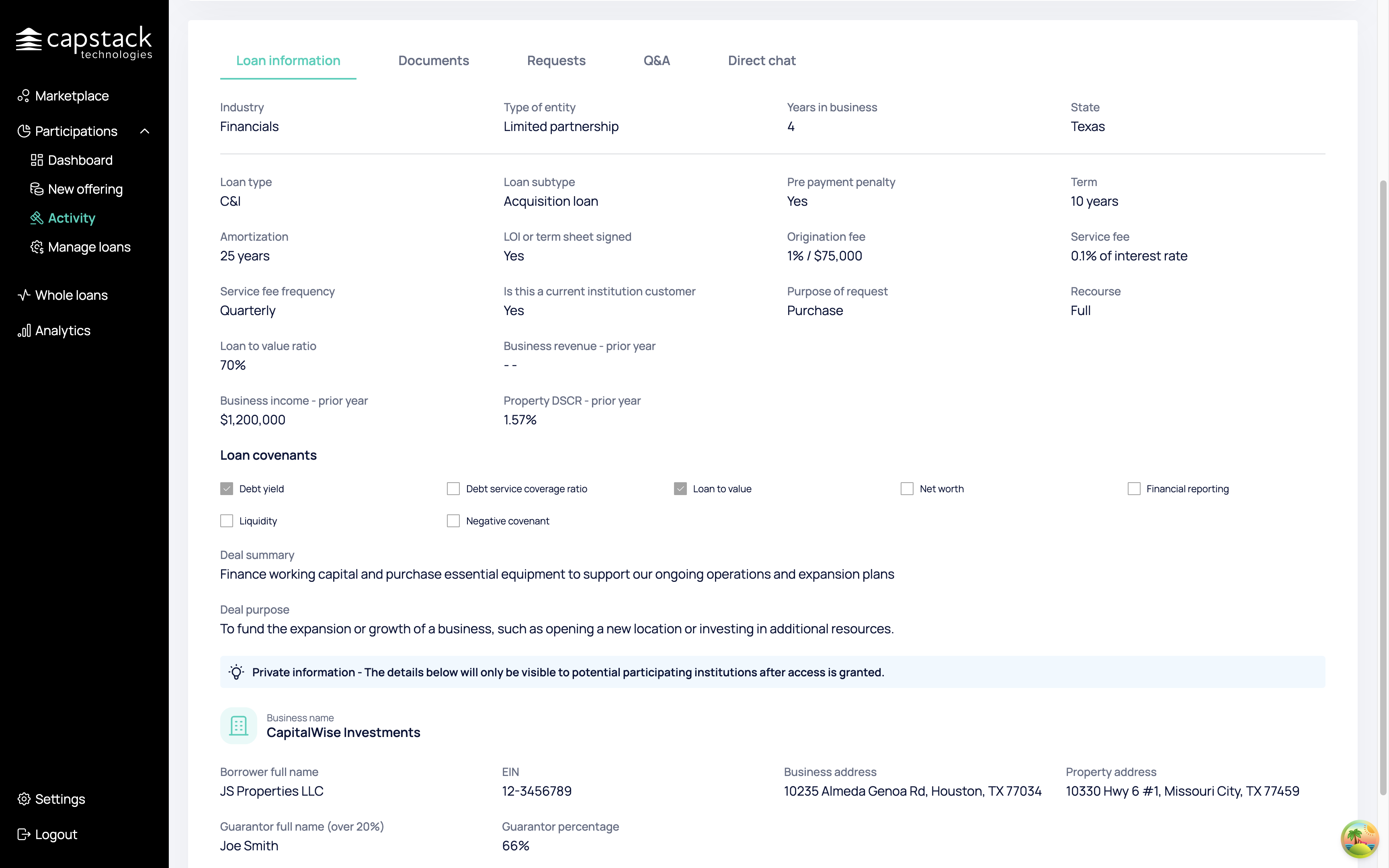This screenshot has width=1389, height=868.
Task: Collapse the Participations menu chevron
Action: coord(145,131)
